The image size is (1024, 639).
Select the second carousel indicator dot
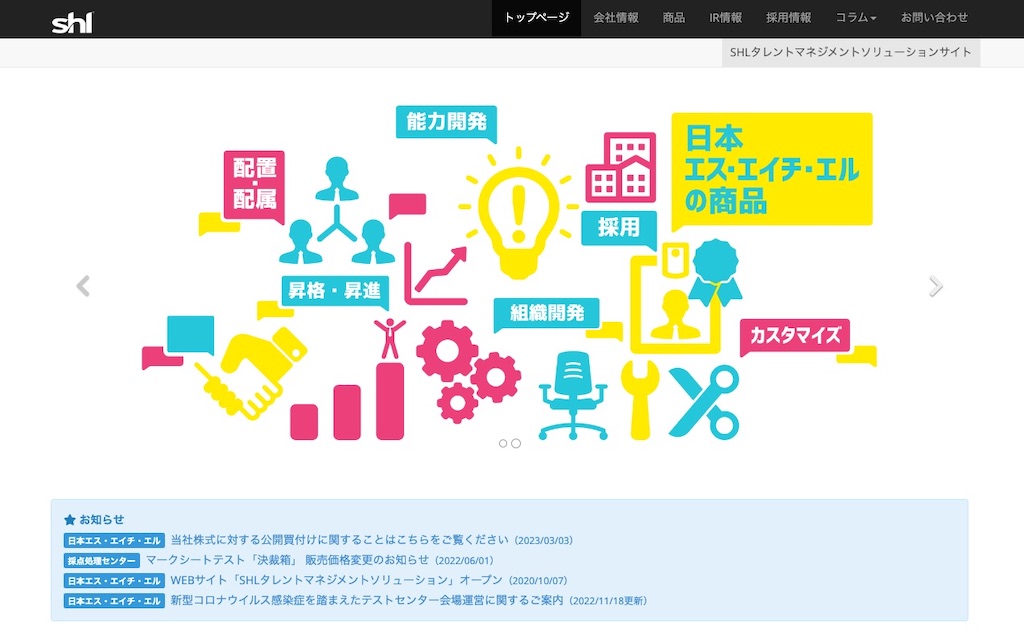click(516, 442)
